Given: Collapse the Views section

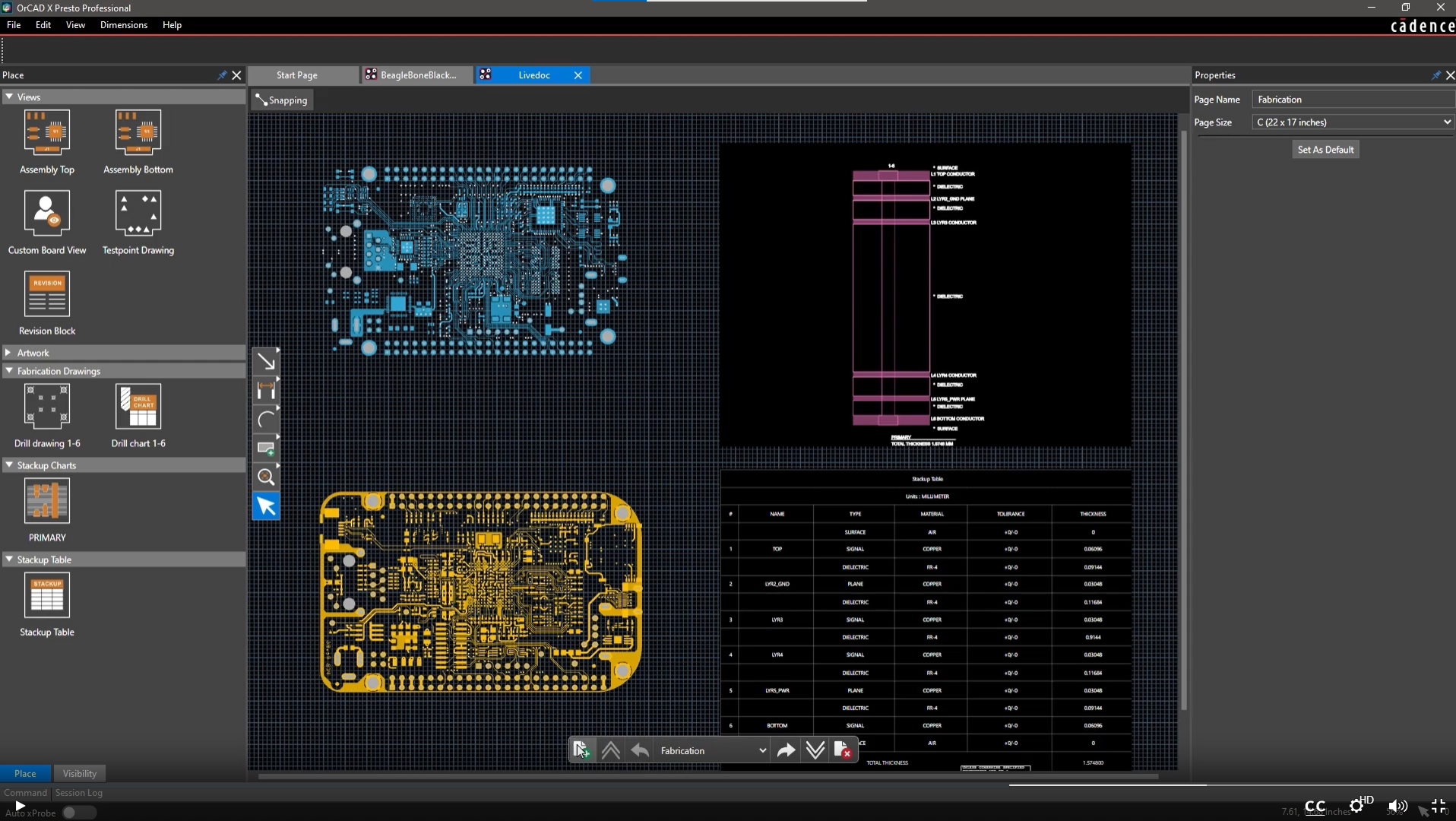Looking at the screenshot, I should pos(9,97).
